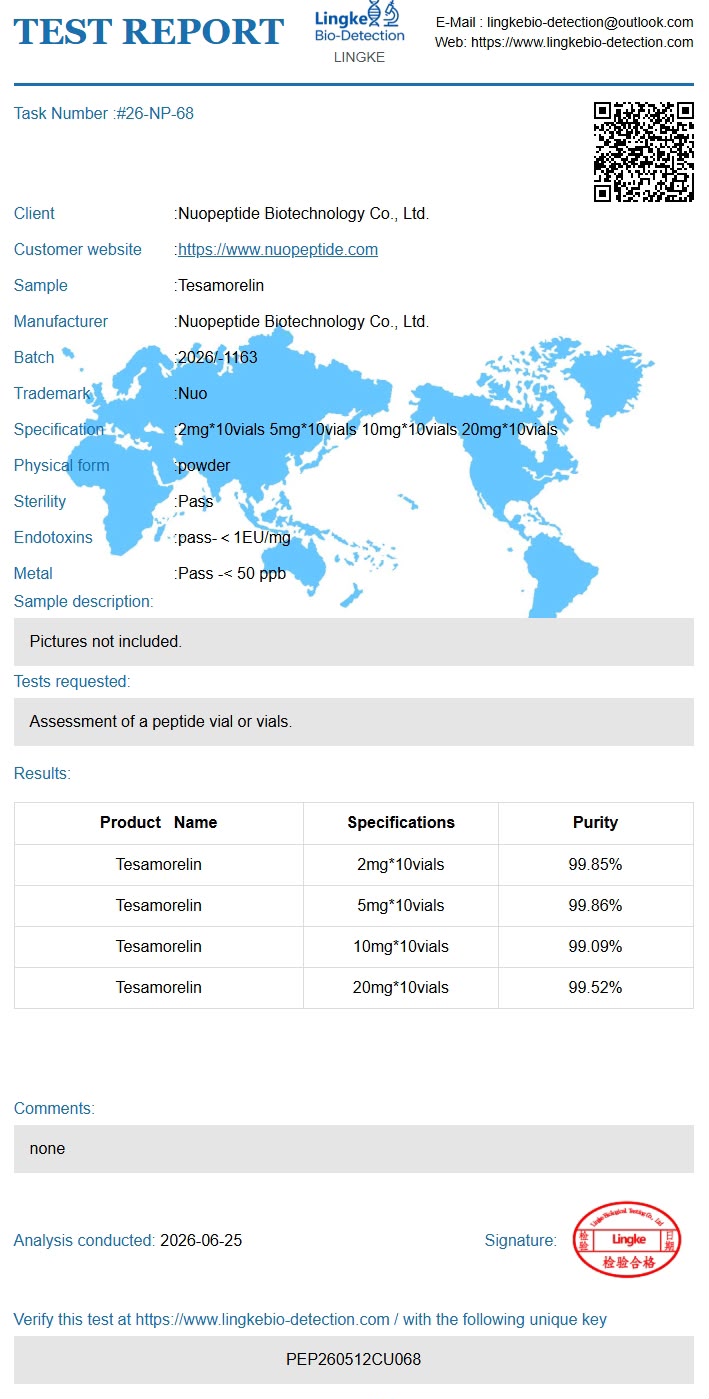Click the analysis date 2026-06-25
Screen dimensions: 709x1399
coord(201,1241)
